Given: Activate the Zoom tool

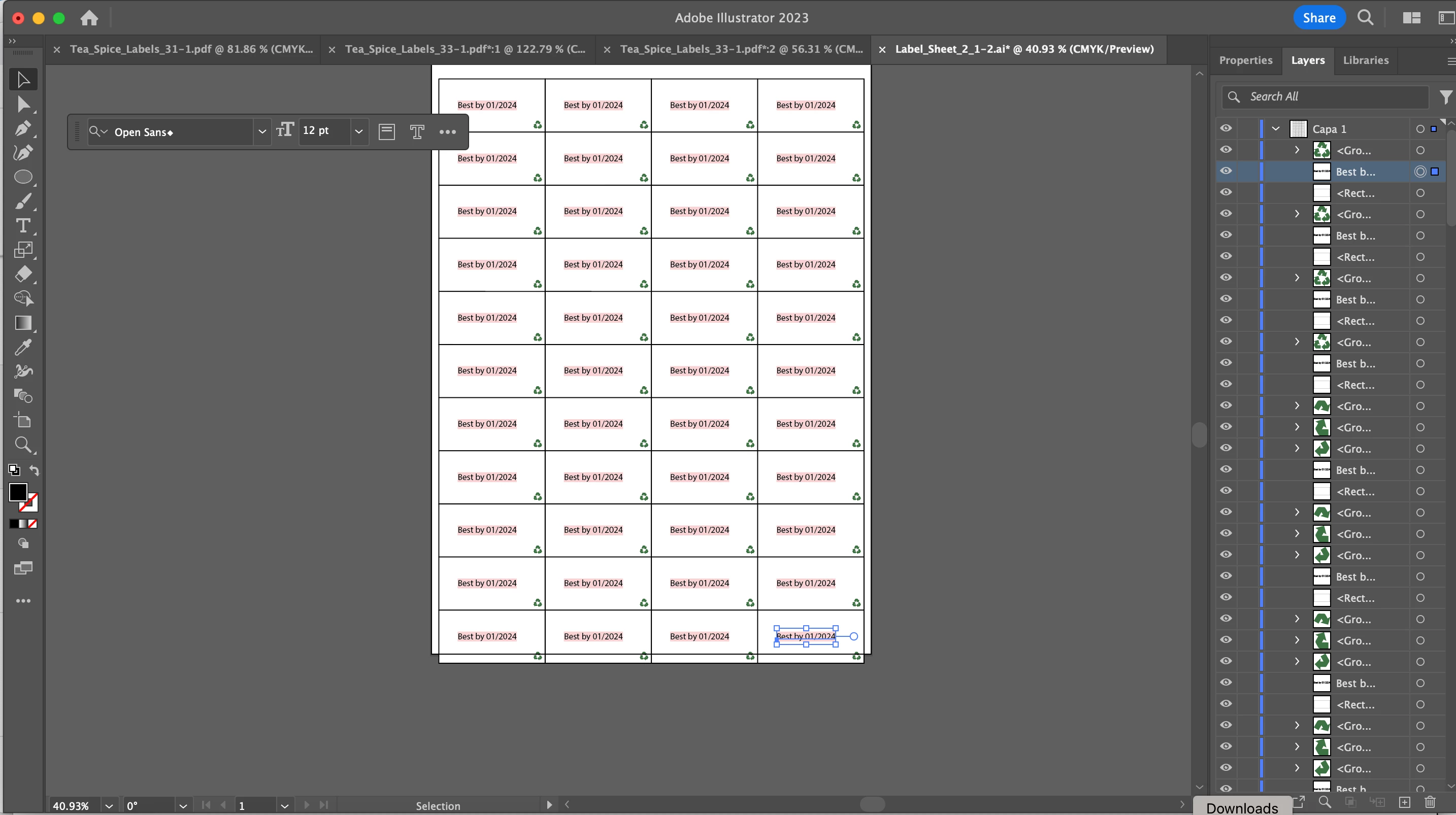Looking at the screenshot, I should [x=23, y=445].
